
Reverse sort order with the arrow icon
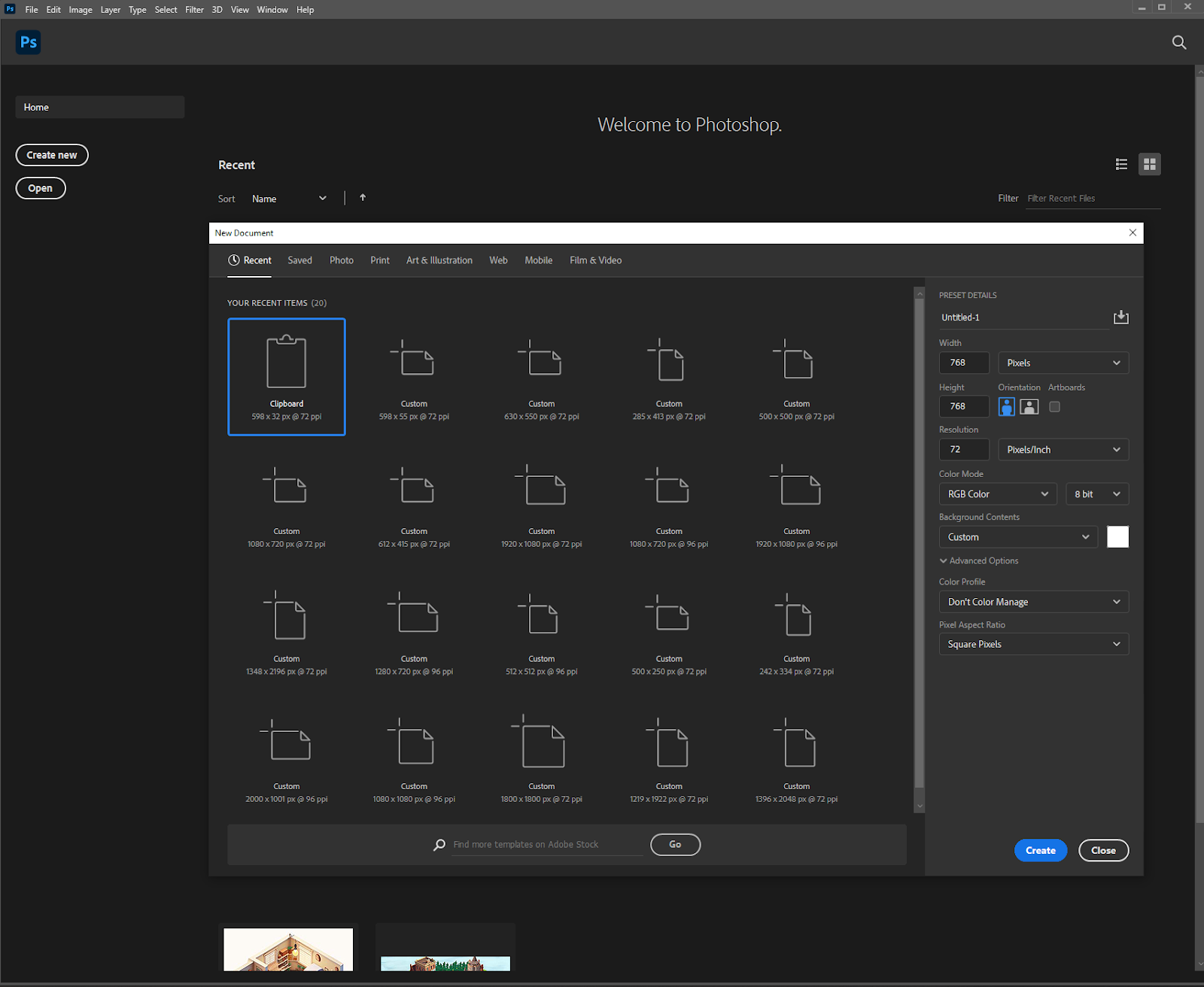click(363, 198)
